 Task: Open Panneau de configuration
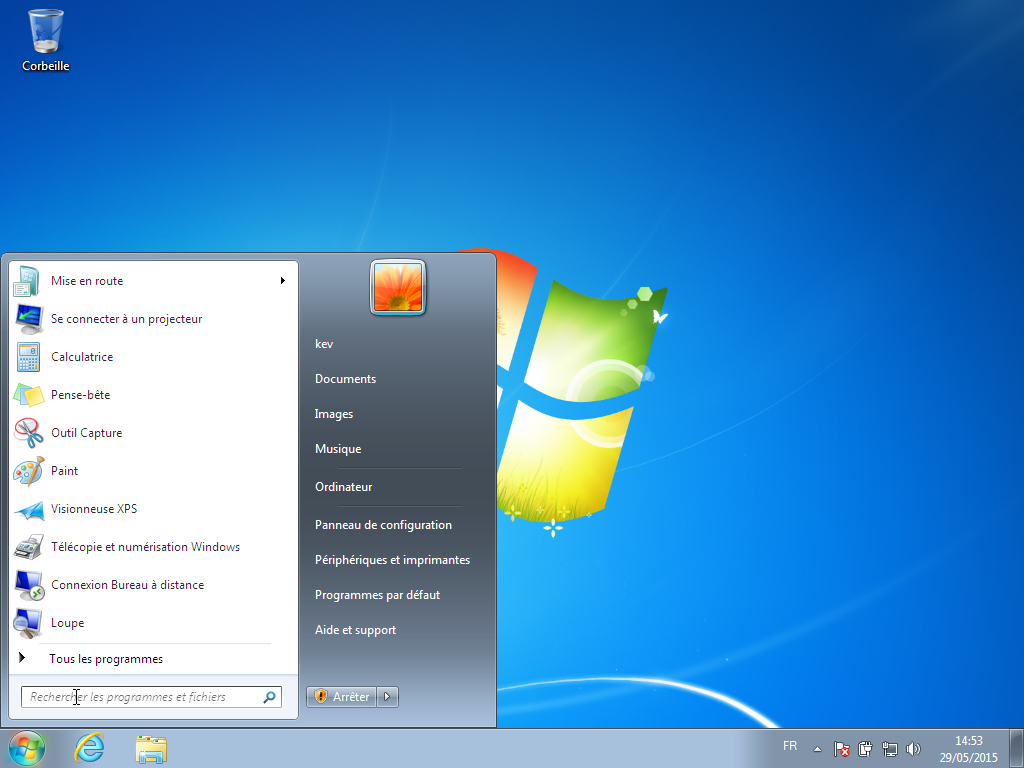(x=383, y=525)
